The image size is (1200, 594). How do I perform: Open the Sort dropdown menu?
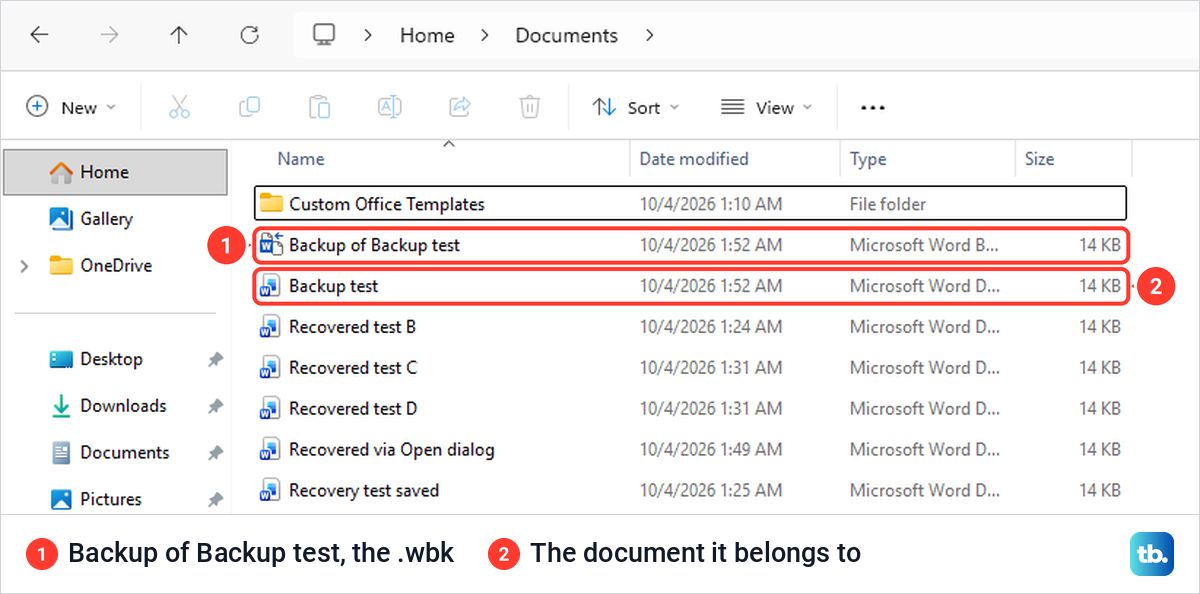point(635,107)
